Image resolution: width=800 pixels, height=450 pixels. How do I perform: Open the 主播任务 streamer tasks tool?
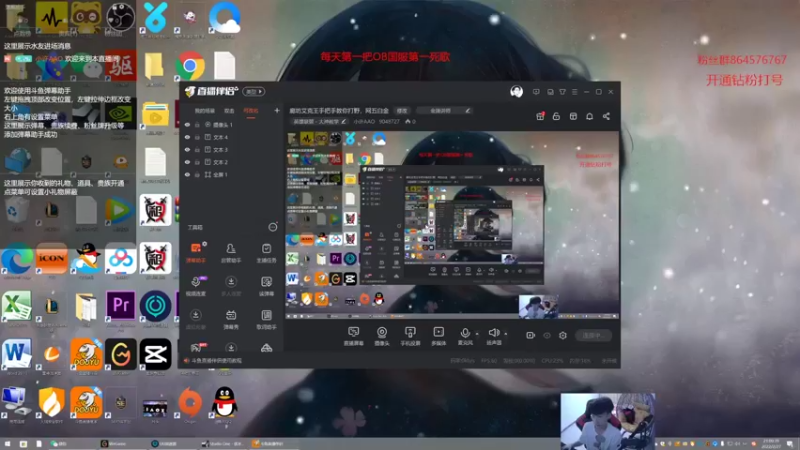pos(266,252)
